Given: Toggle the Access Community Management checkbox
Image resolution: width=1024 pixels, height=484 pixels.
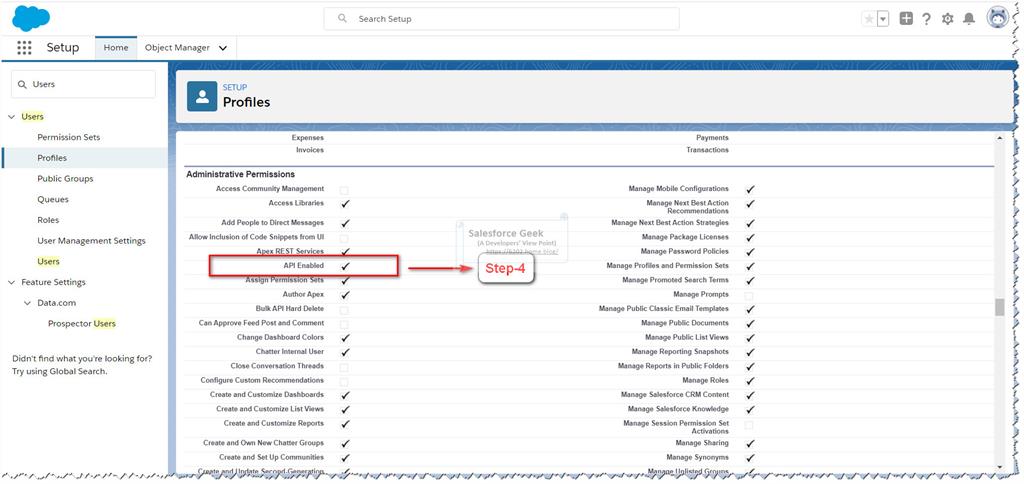Looking at the screenshot, I should click(344, 190).
